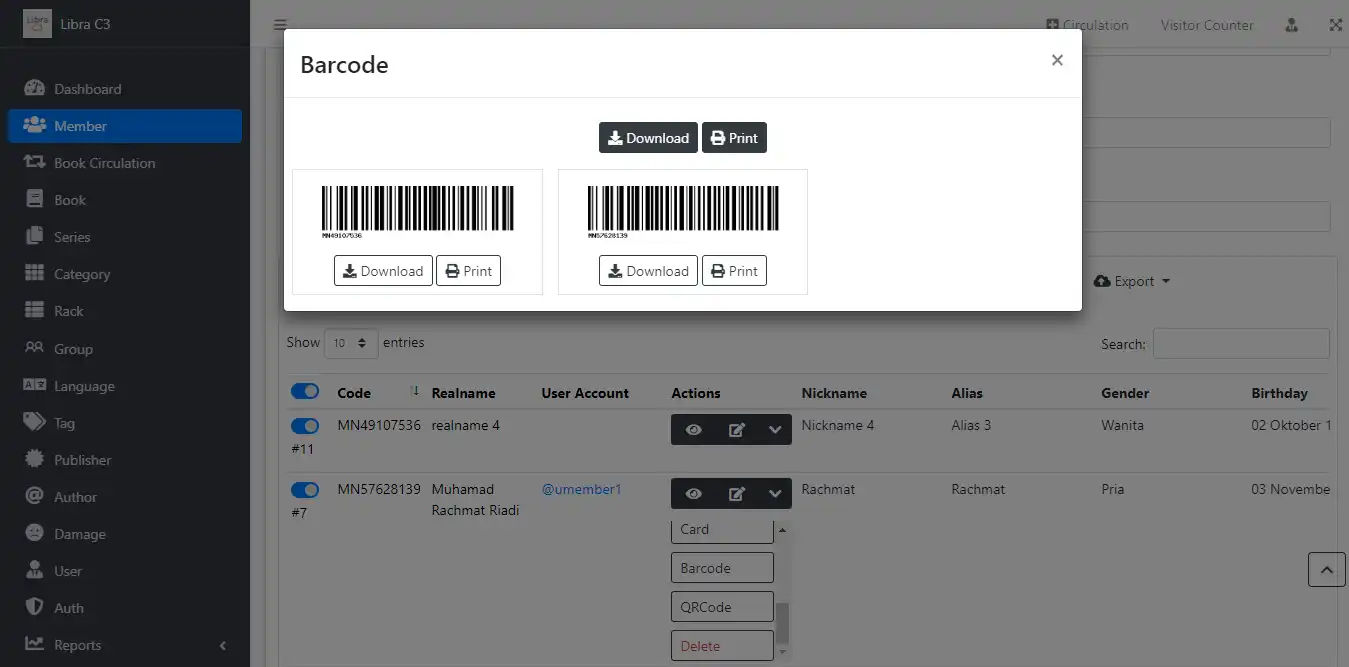The image size is (1349, 667).
Task: Click the Group people icon
Action: click(x=34, y=348)
